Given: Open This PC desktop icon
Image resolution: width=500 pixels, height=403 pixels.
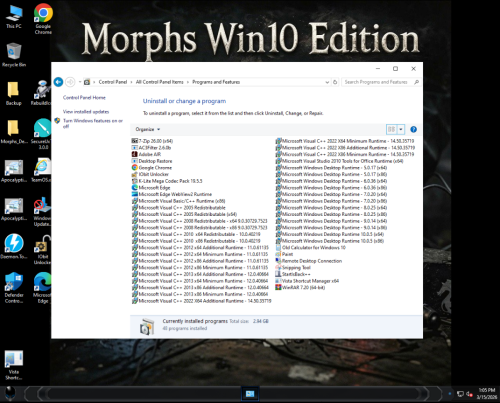Looking at the screenshot, I should point(14,17).
